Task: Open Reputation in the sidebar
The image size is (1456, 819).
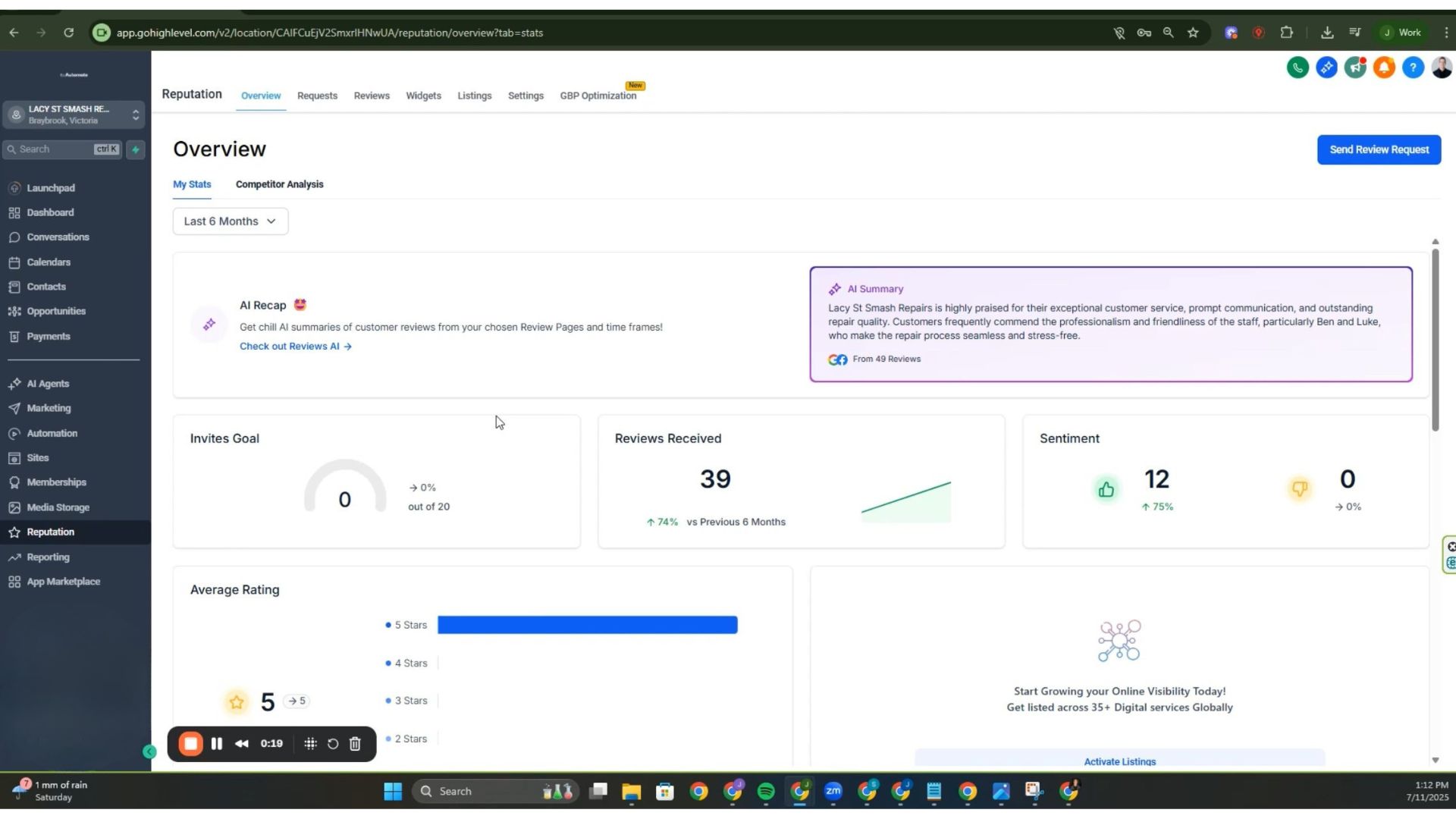Action: pos(51,532)
